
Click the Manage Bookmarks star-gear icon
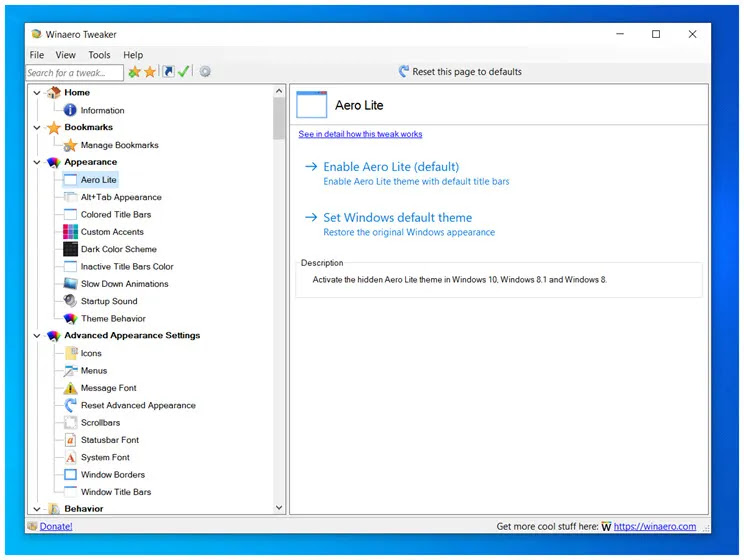point(70,145)
